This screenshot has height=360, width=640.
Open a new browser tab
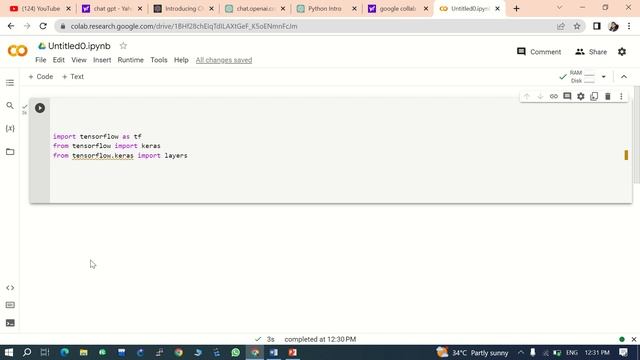pyautogui.click(x=516, y=9)
